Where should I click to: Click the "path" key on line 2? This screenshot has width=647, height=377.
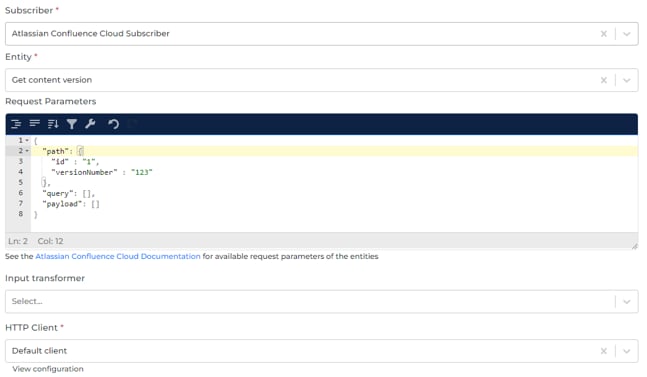55,151
